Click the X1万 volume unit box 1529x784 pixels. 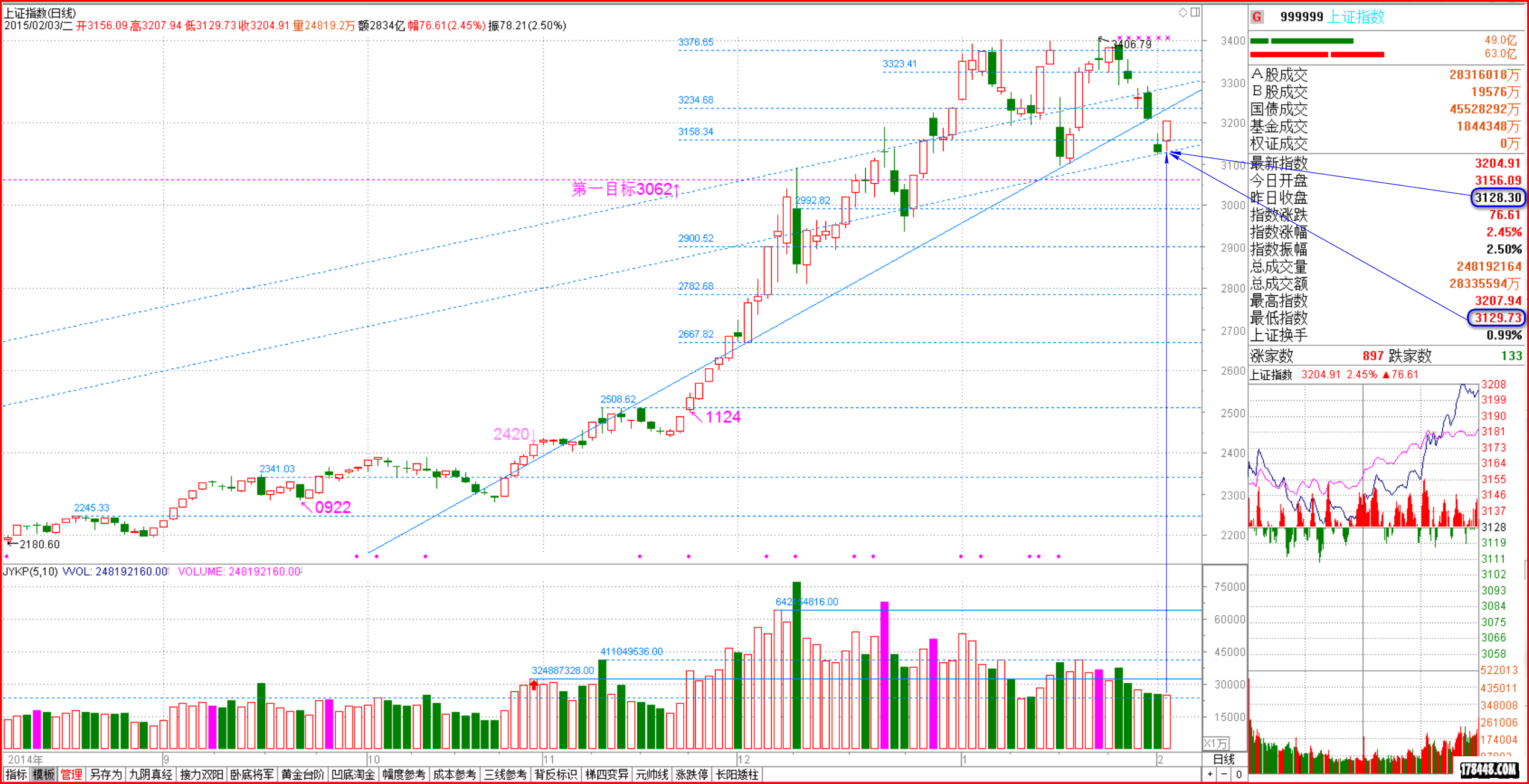click(x=1215, y=743)
